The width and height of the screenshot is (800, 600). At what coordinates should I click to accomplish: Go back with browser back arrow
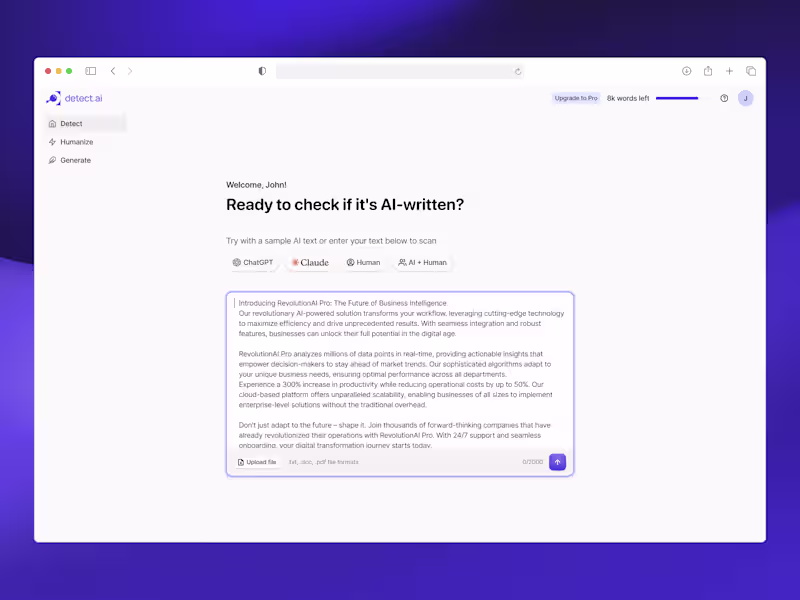point(113,71)
